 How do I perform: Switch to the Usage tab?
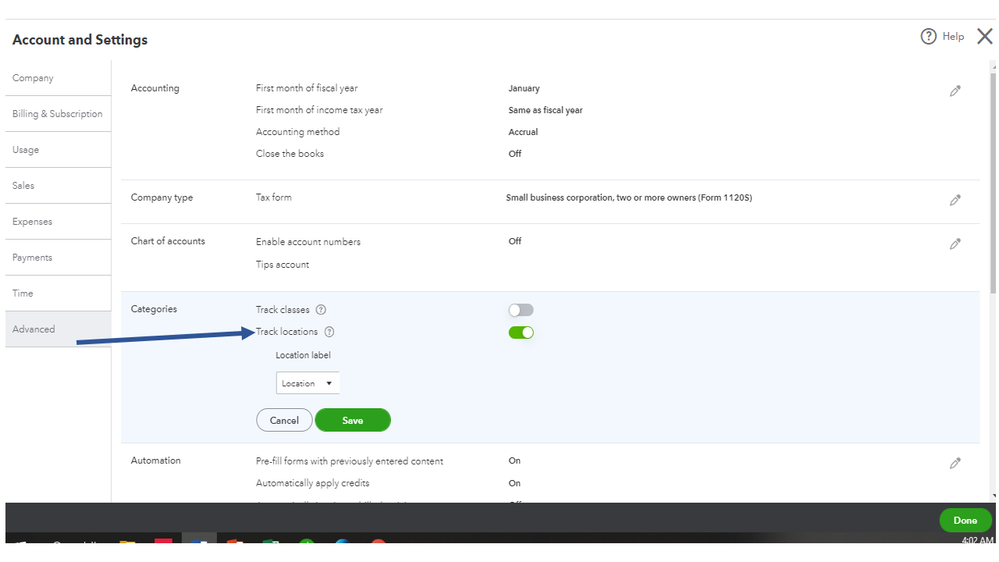(x=58, y=150)
